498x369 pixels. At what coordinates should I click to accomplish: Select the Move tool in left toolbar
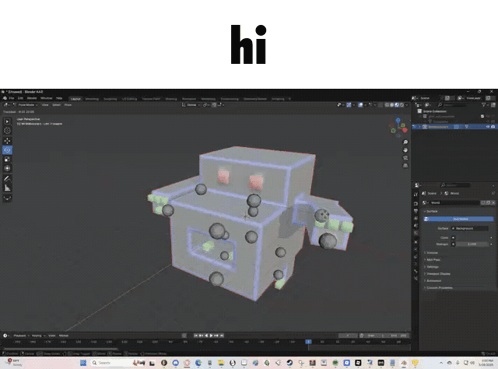pos(7,140)
